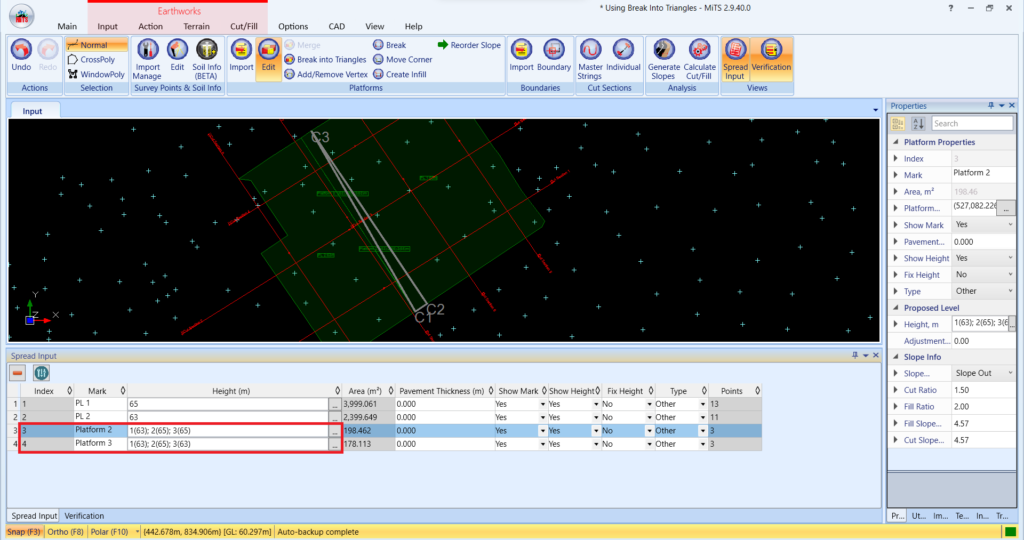Screen dimensions: 1024x540
Task: Click ellipsis button for Platform 2 height
Action: [x=335, y=430]
